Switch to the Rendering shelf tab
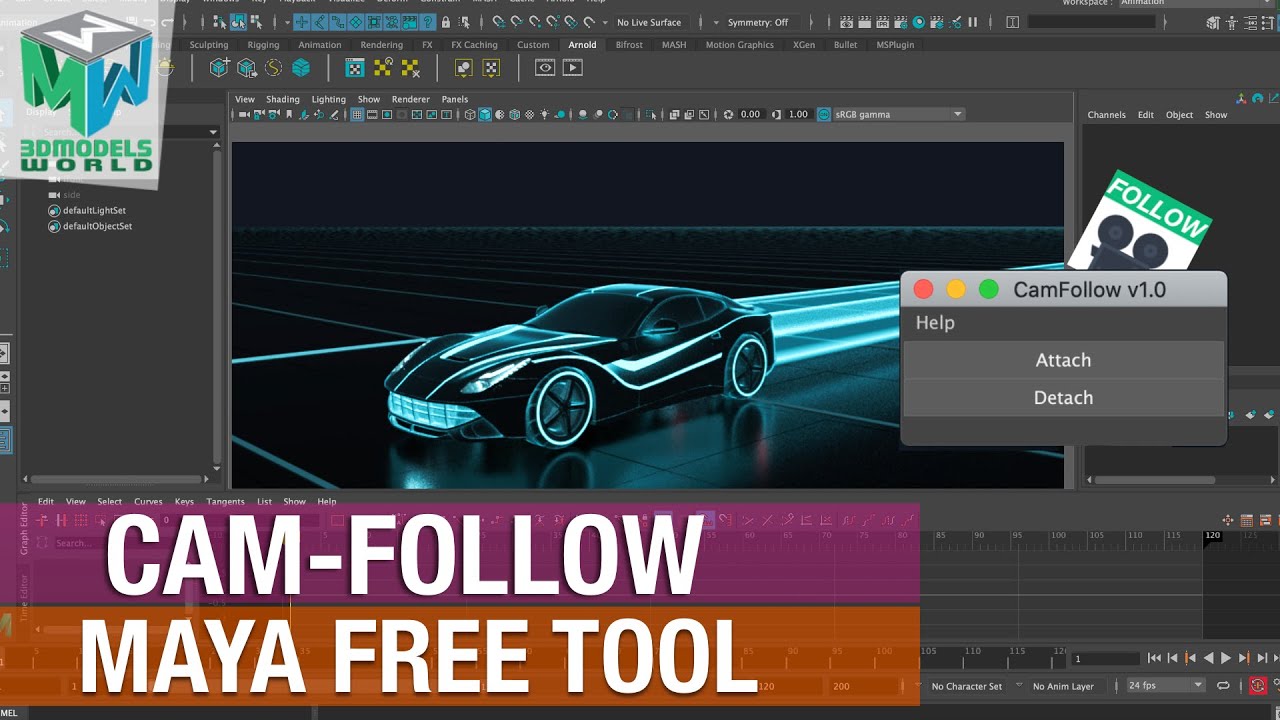The width and height of the screenshot is (1280, 720). click(381, 44)
